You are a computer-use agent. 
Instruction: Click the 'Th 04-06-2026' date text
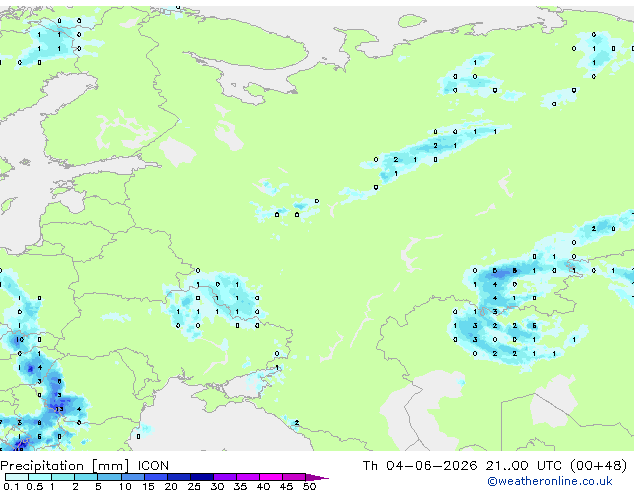click(420, 466)
